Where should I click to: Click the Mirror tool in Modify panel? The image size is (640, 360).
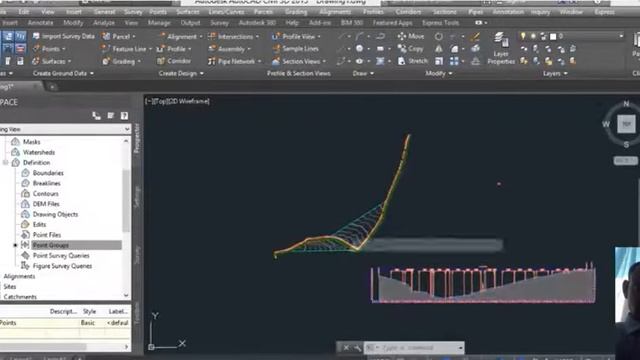(x=439, y=49)
